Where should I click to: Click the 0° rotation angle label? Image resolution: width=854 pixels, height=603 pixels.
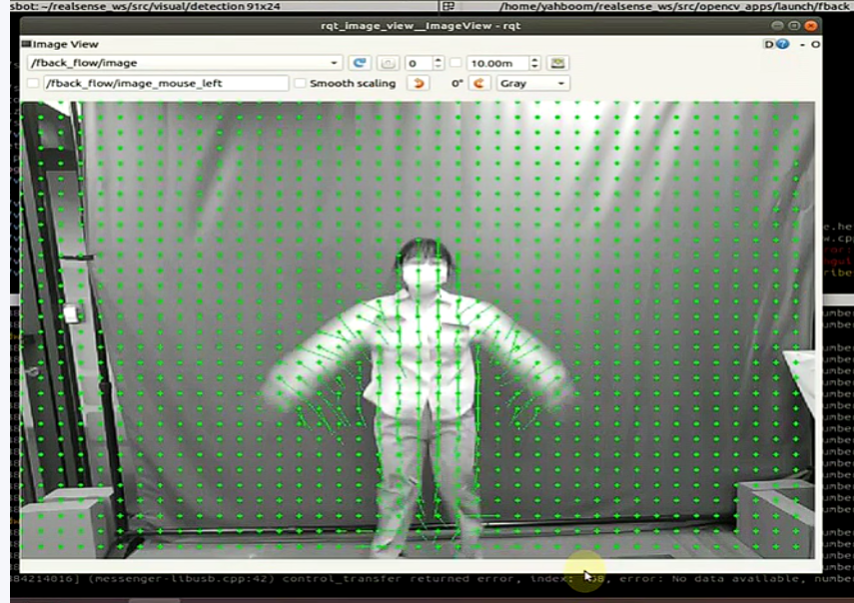click(x=457, y=83)
